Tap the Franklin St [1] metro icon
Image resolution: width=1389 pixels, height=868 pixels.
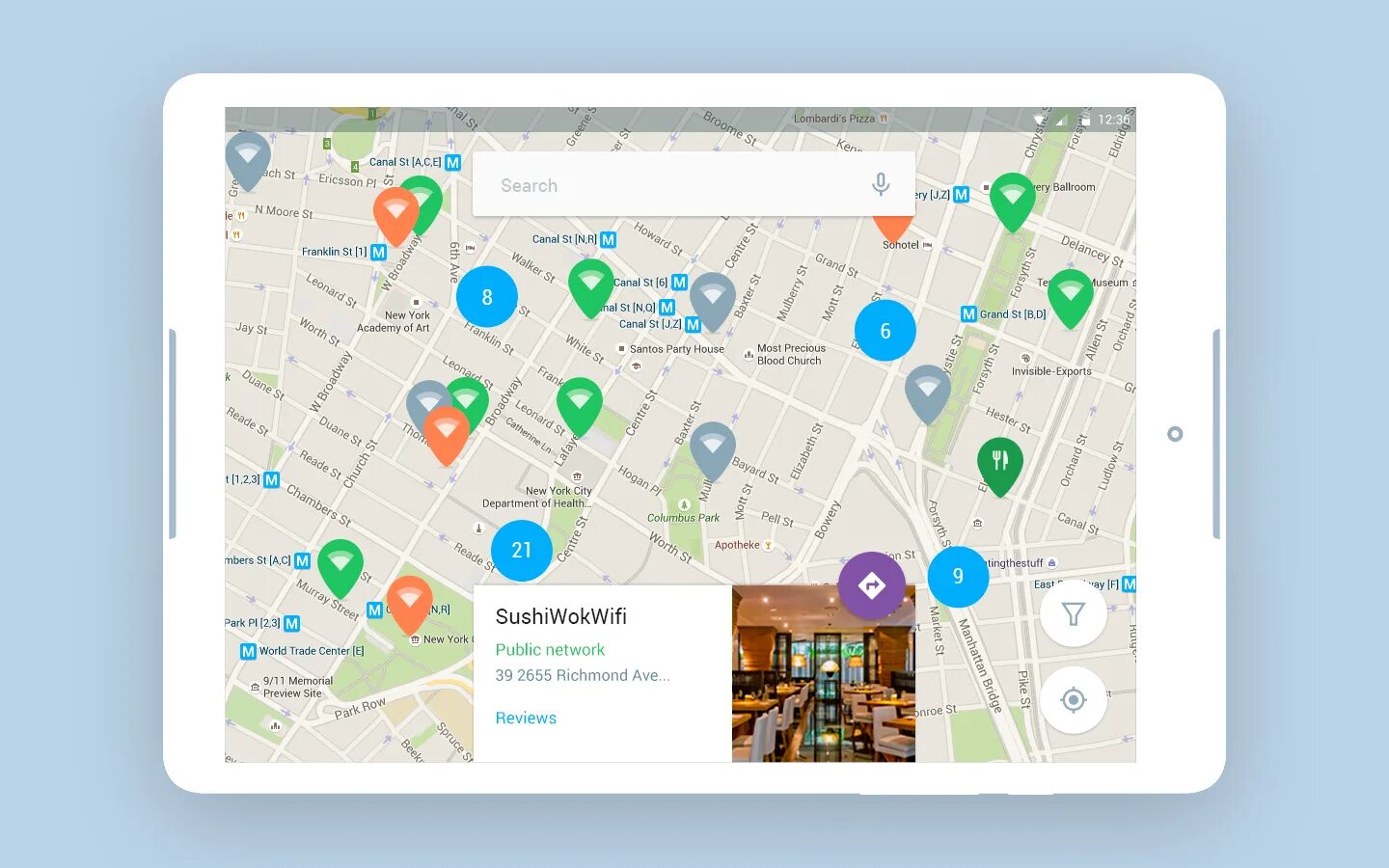click(x=378, y=252)
